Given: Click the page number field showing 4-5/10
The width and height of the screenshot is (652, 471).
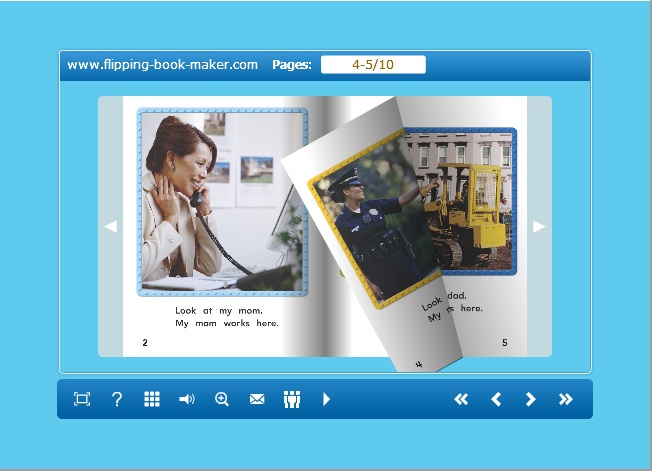Looking at the screenshot, I should [373, 64].
